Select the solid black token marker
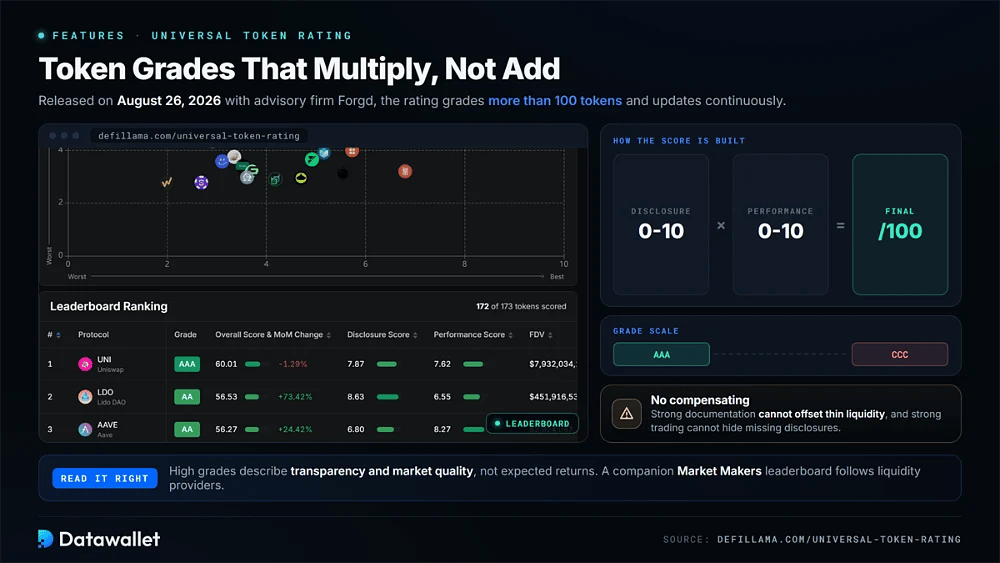This screenshot has height=563, width=1000. click(342, 173)
